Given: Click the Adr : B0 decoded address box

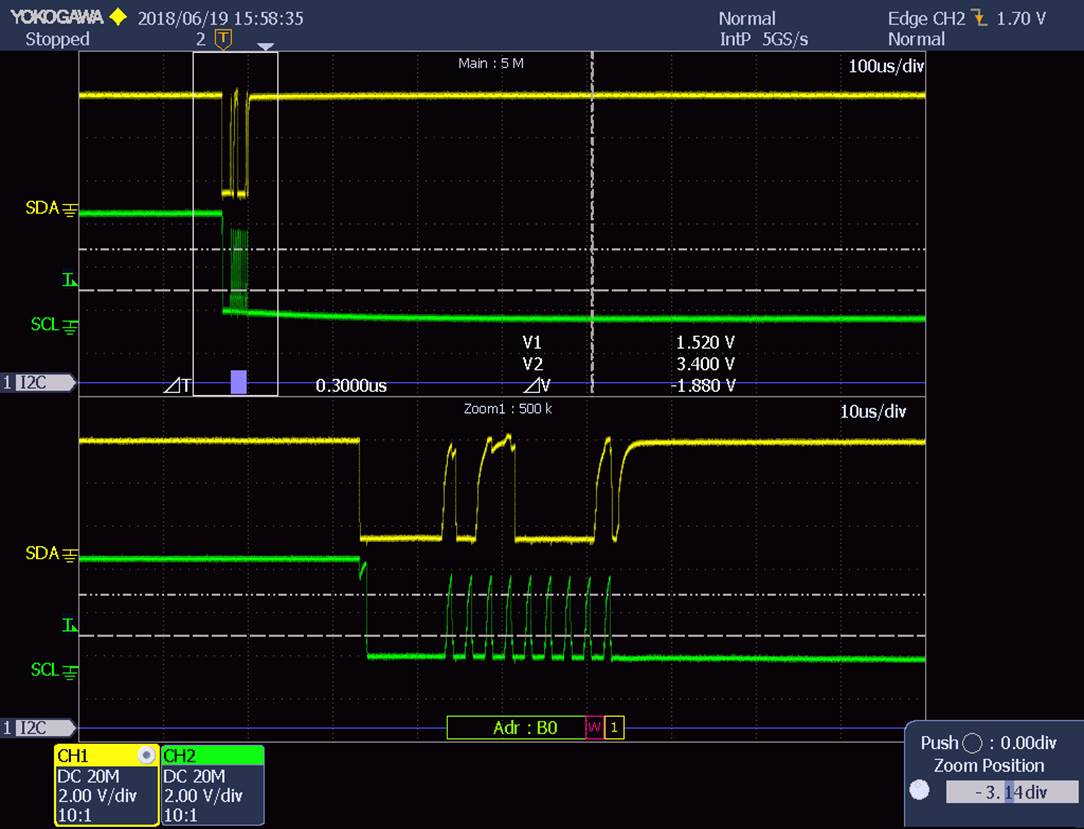Looking at the screenshot, I should click(x=516, y=727).
